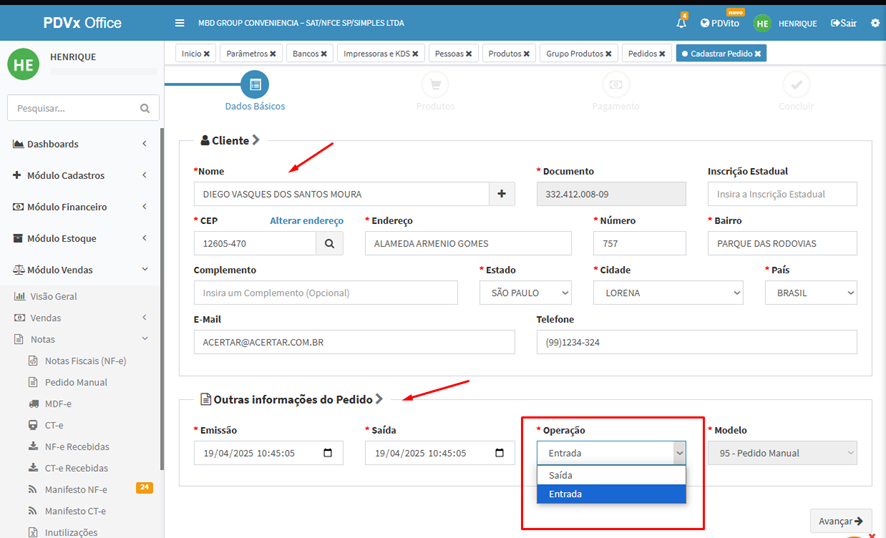Screen dimensions: 886x538
Task: Click the Pagamento step icon
Action: click(x=616, y=85)
